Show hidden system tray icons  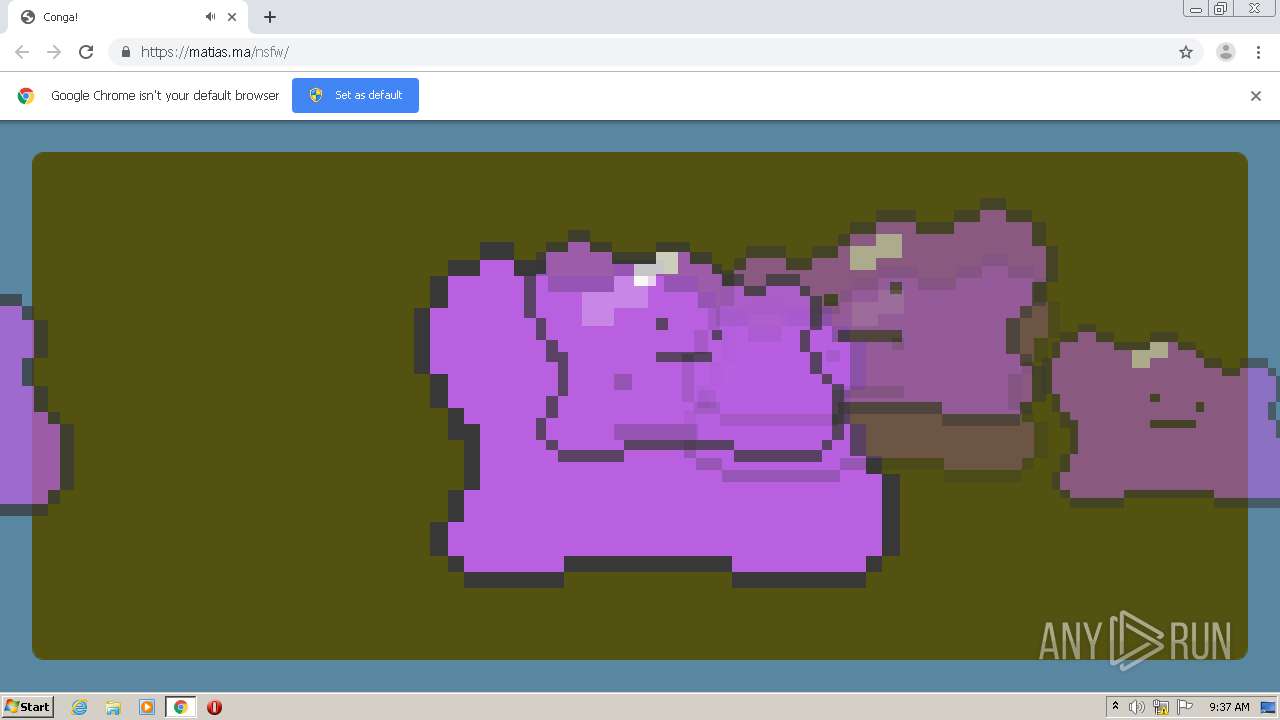(x=1115, y=707)
